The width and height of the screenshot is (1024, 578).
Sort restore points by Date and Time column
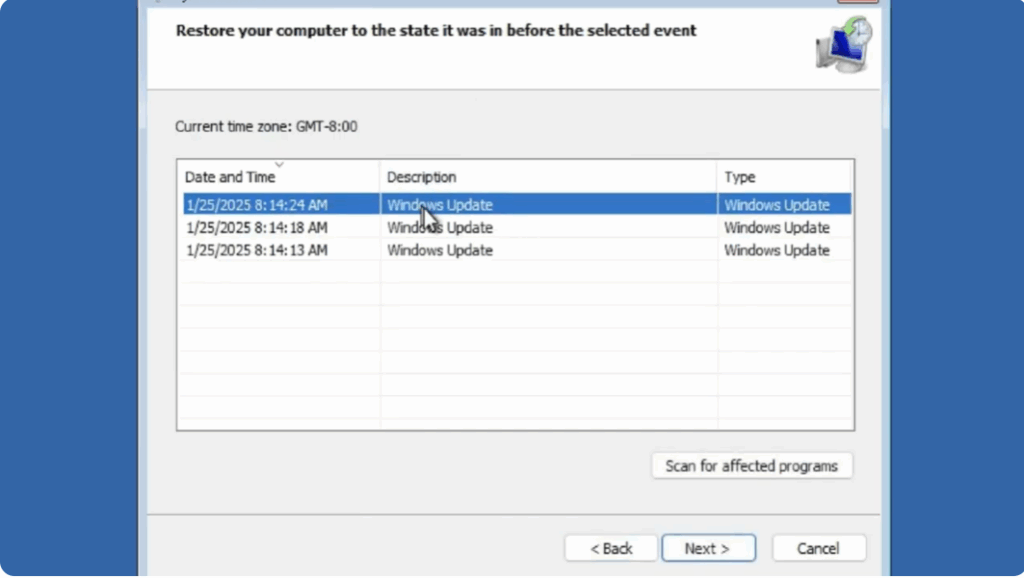pyautogui.click(x=230, y=177)
